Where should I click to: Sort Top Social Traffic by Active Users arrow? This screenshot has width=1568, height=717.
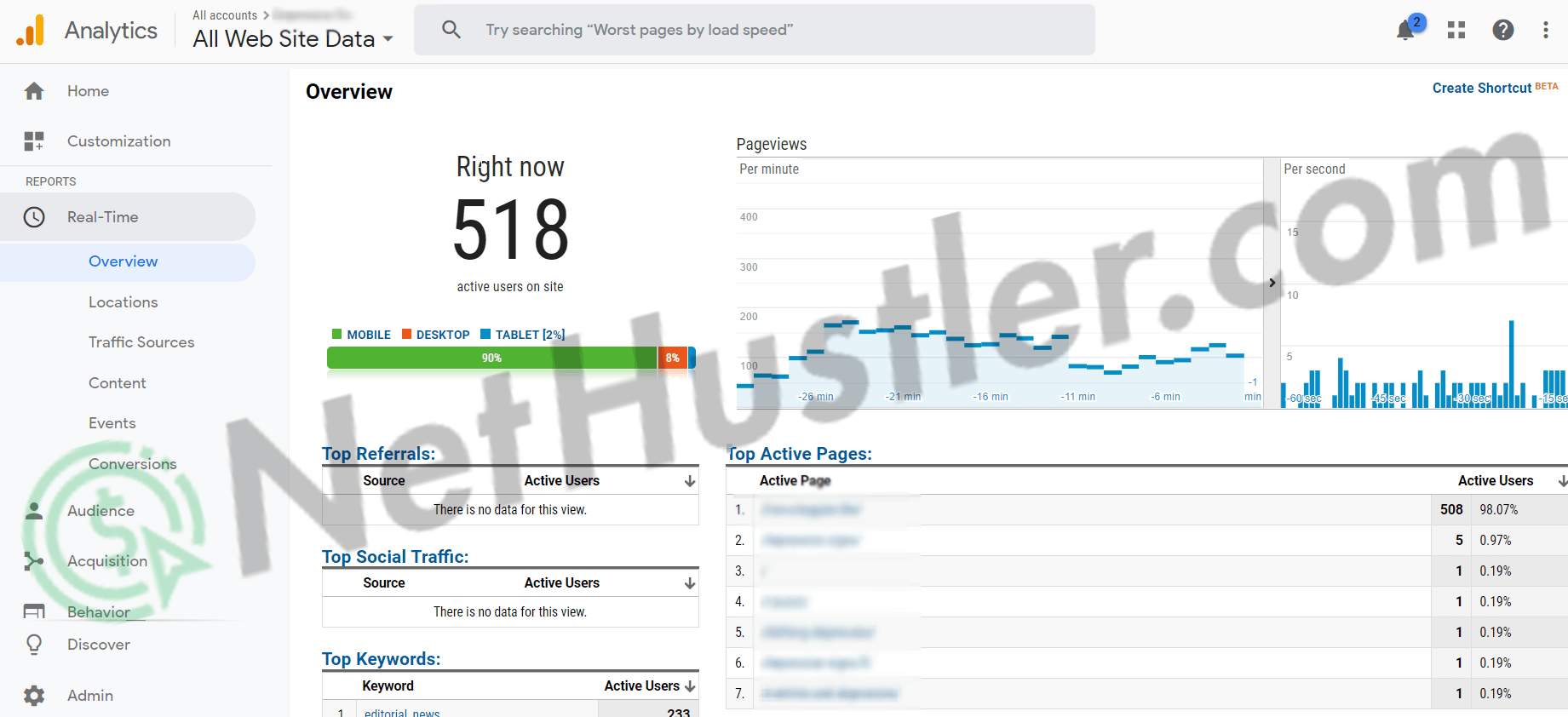point(690,583)
